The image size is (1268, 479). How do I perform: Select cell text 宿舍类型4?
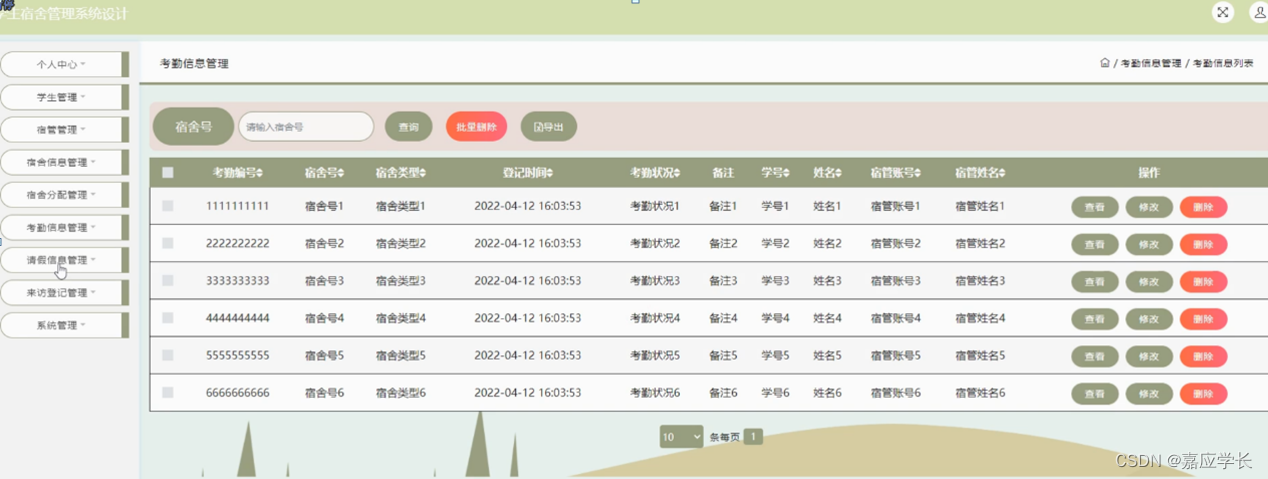(x=400, y=318)
